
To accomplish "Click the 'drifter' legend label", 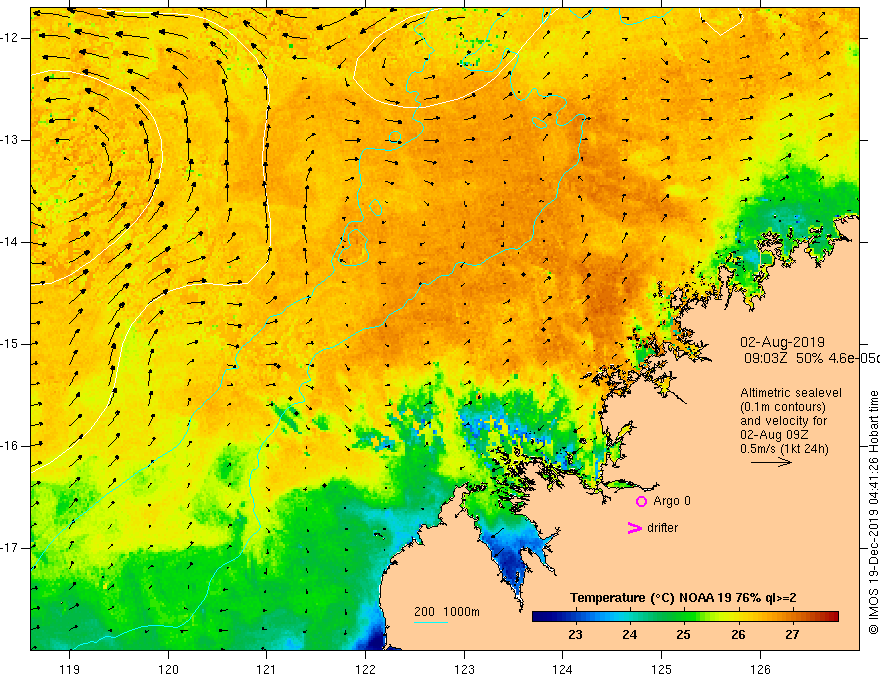I will (662, 528).
